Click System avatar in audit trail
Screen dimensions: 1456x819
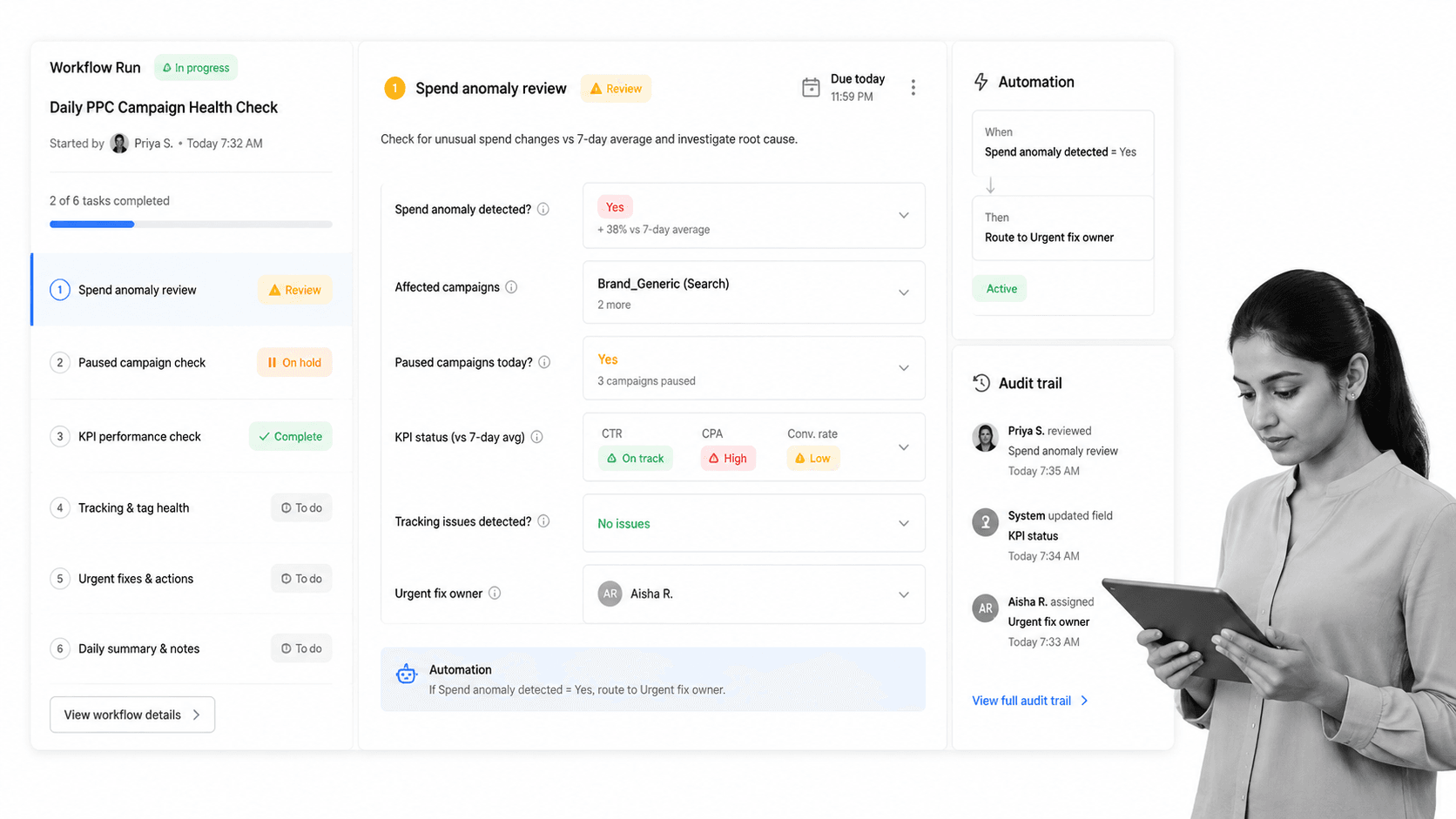(985, 522)
